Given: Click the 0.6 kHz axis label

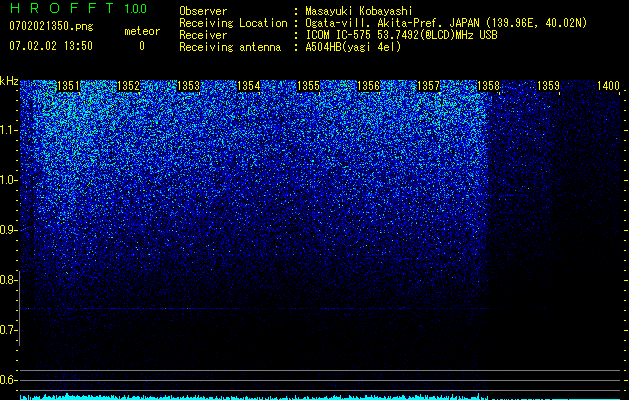Looking at the screenshot, I should 8,380.
